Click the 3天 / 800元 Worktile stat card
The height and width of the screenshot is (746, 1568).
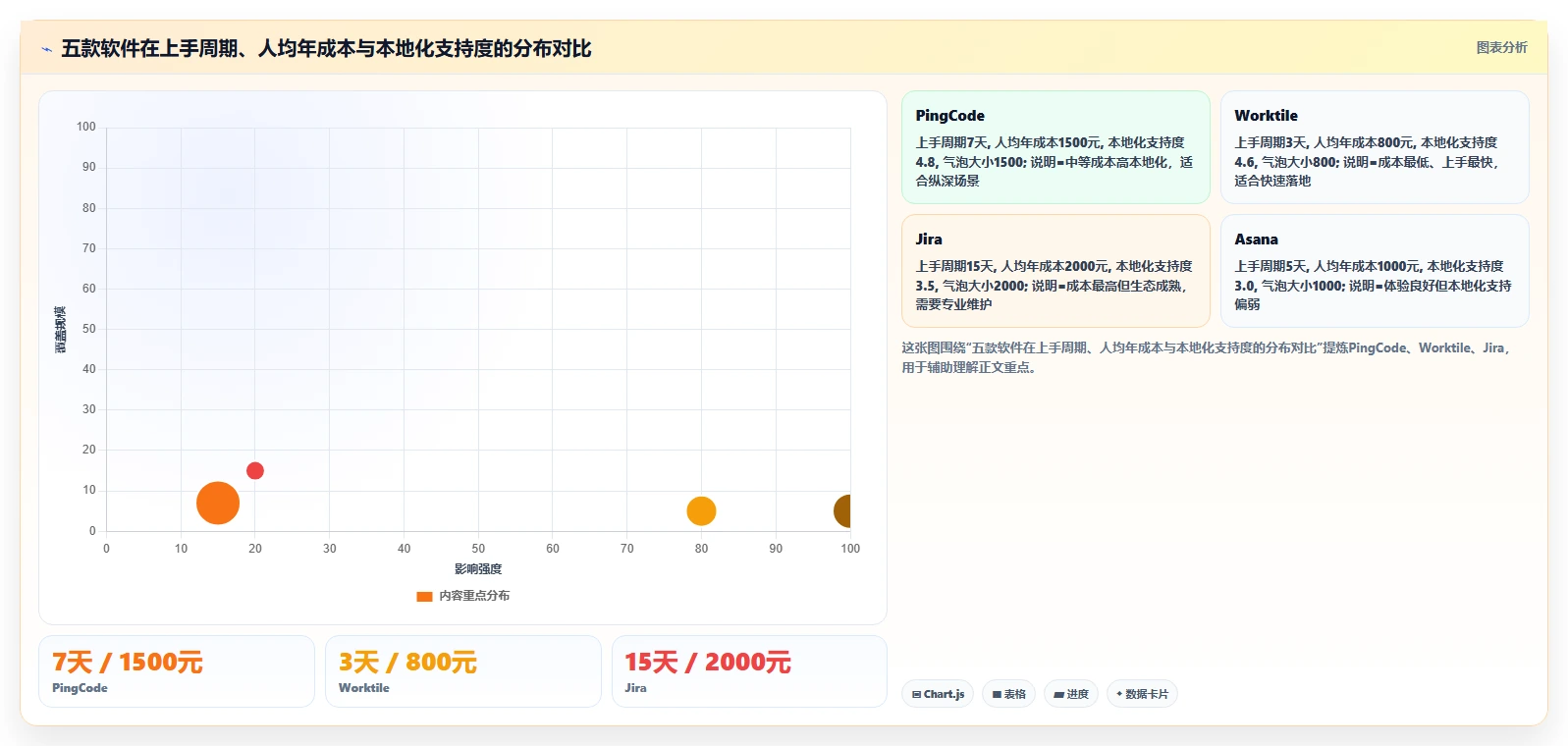(463, 671)
